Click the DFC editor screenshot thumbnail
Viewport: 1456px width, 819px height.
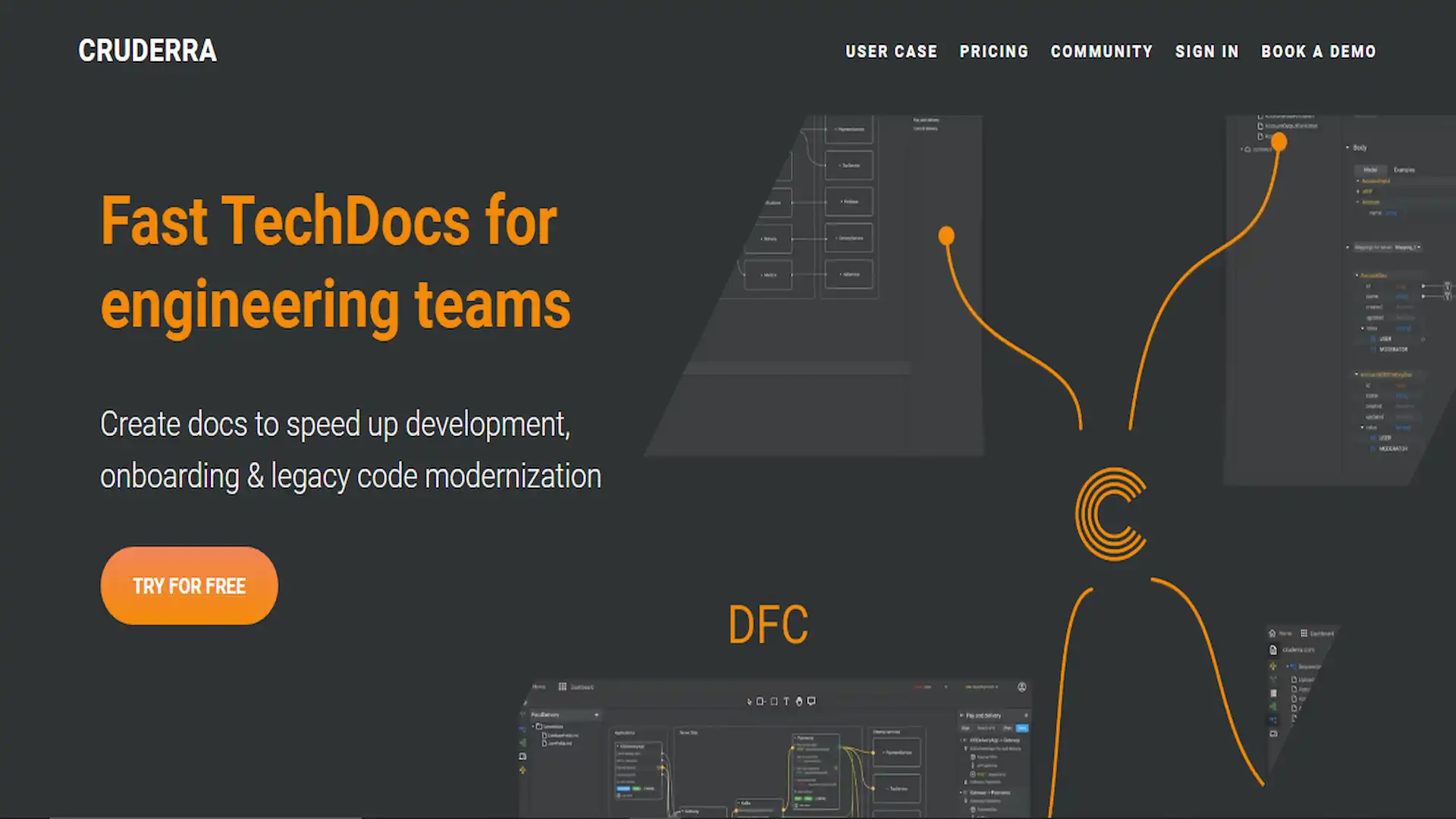click(775, 748)
